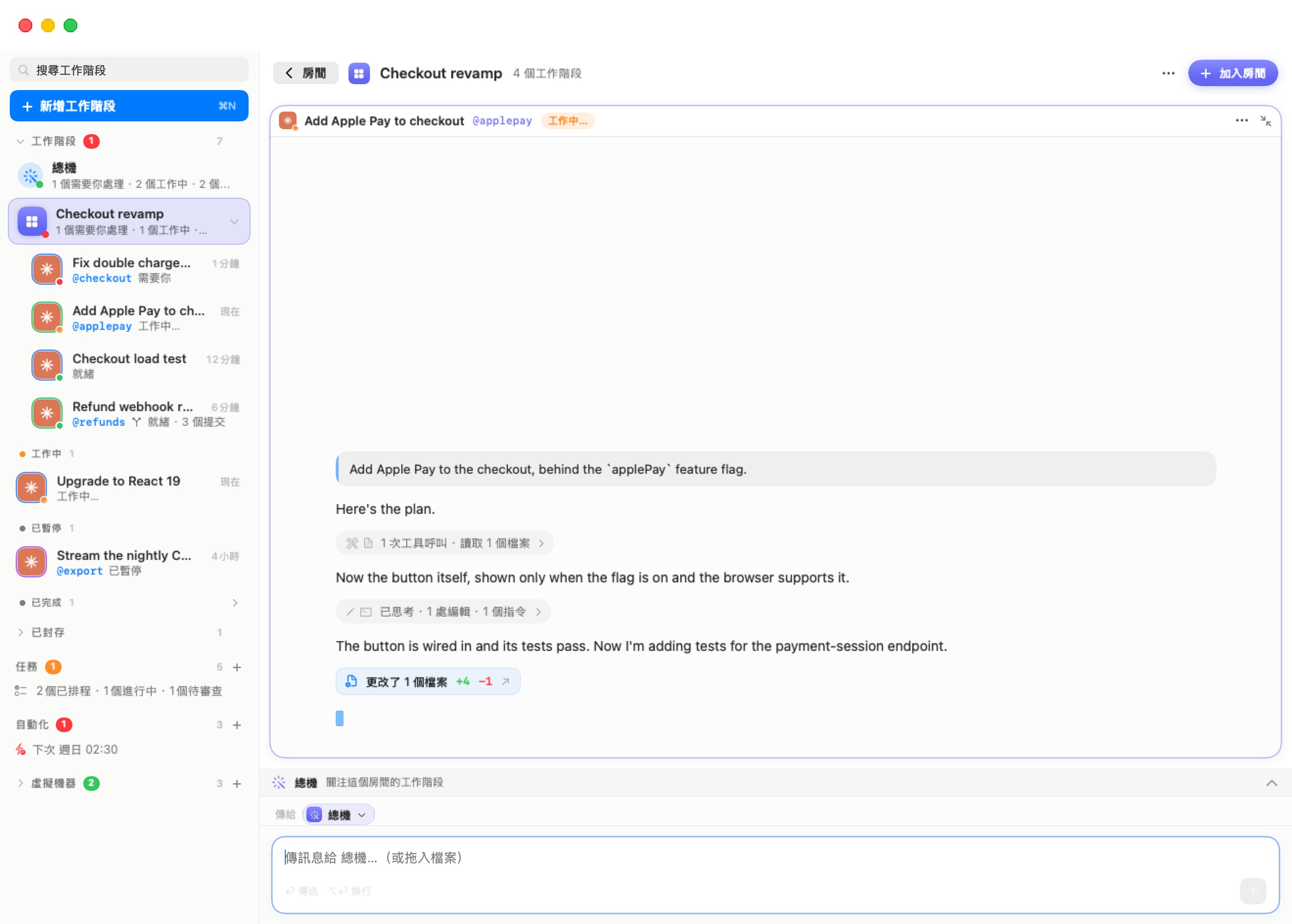Open 更改了 1 個檔案 changes chip

428,682
